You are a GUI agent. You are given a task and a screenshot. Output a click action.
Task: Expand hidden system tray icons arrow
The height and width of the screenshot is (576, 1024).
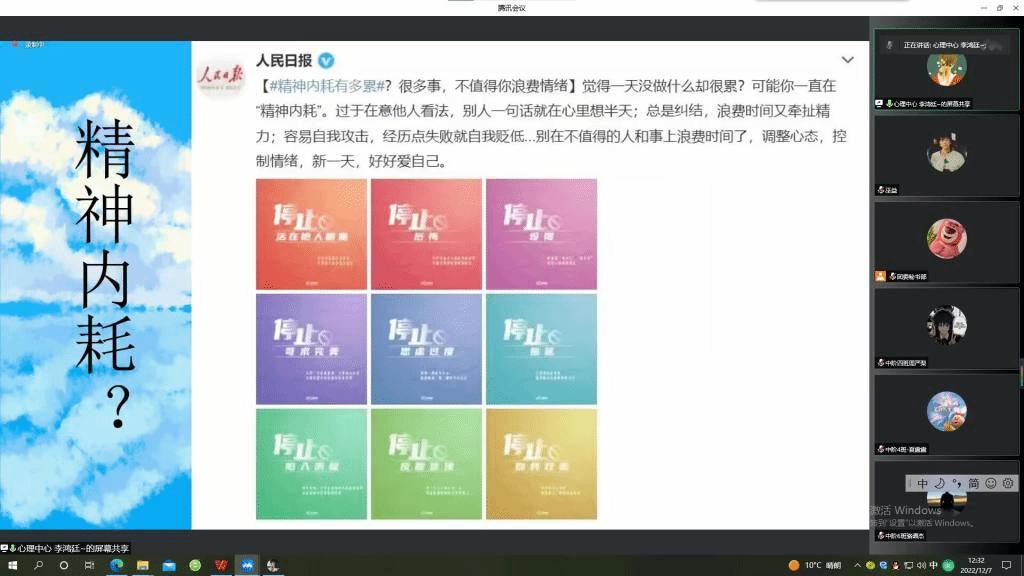(x=855, y=565)
